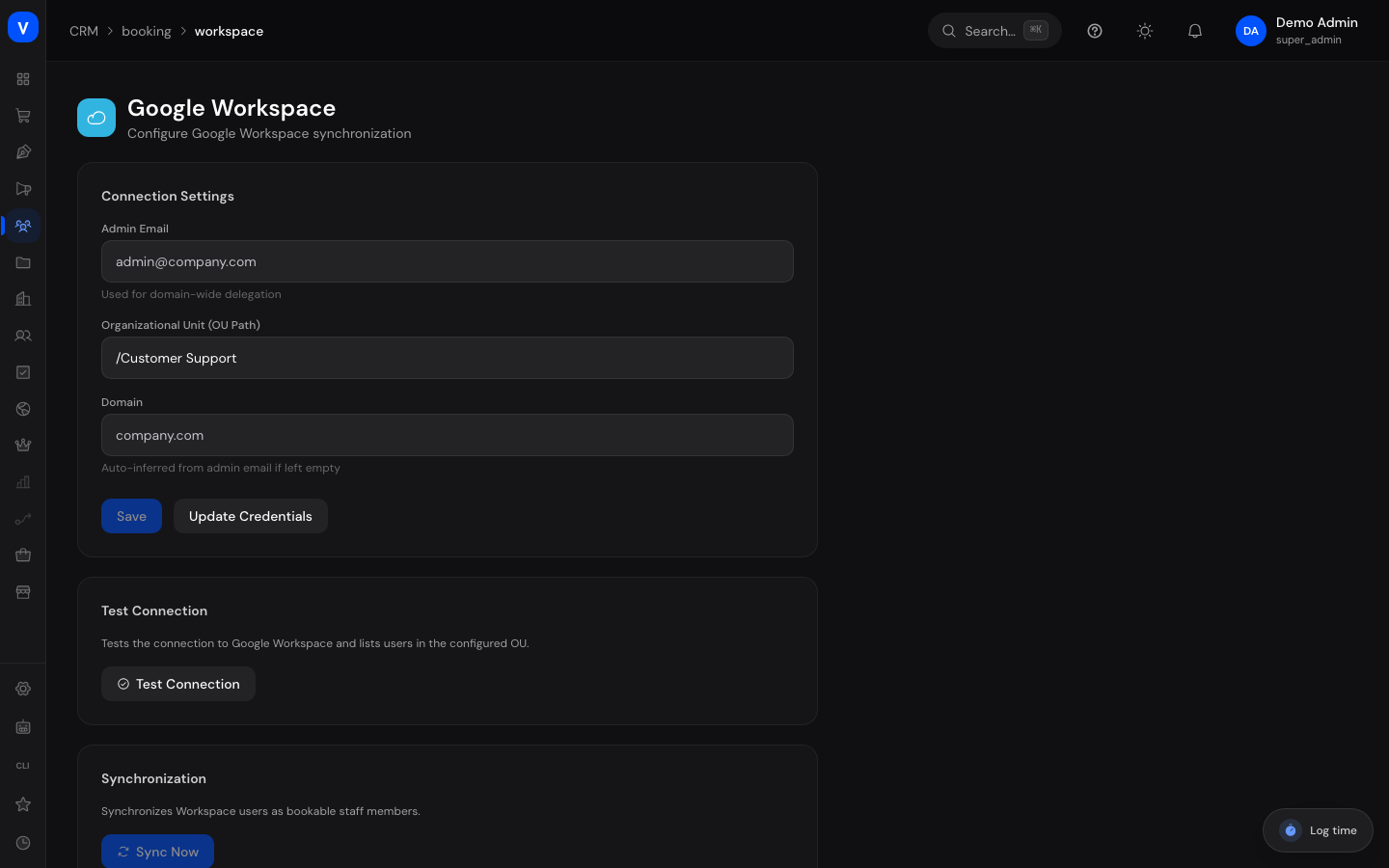
Task: Click Update Credentials
Action: [x=251, y=516]
